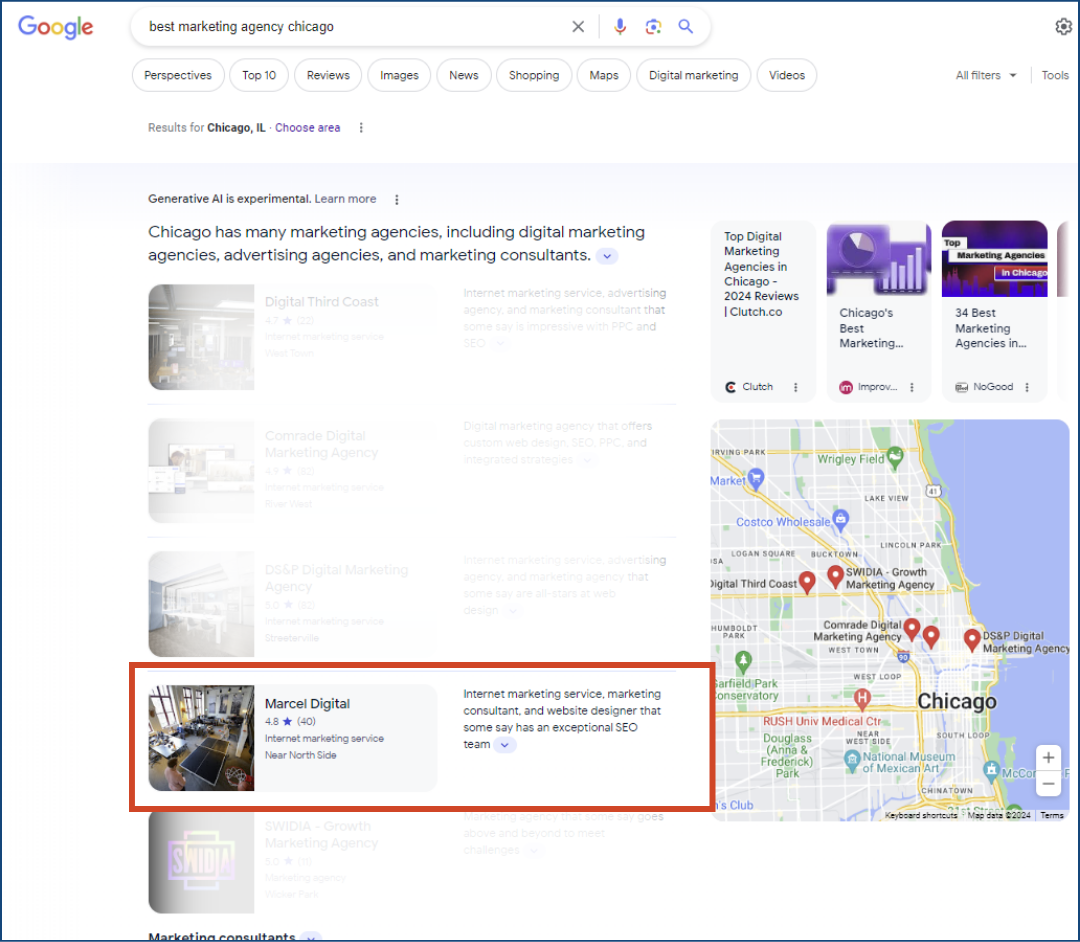Switch to the Maps filter tab
The height and width of the screenshot is (942, 1080).
point(604,75)
